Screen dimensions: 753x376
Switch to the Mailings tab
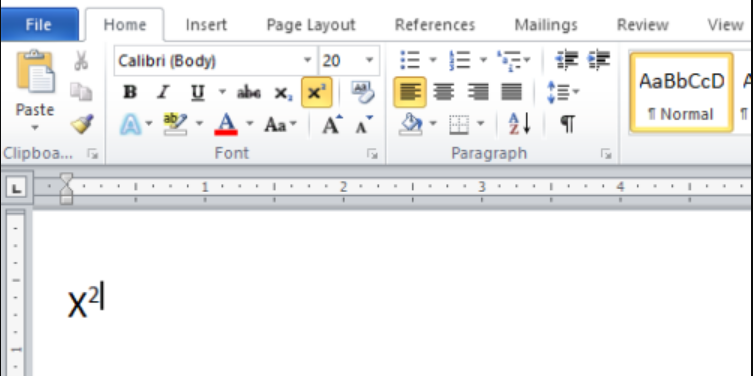tap(546, 25)
